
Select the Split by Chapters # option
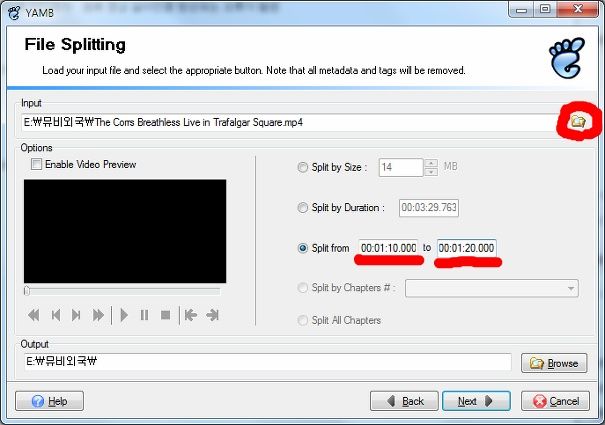pyautogui.click(x=302, y=288)
